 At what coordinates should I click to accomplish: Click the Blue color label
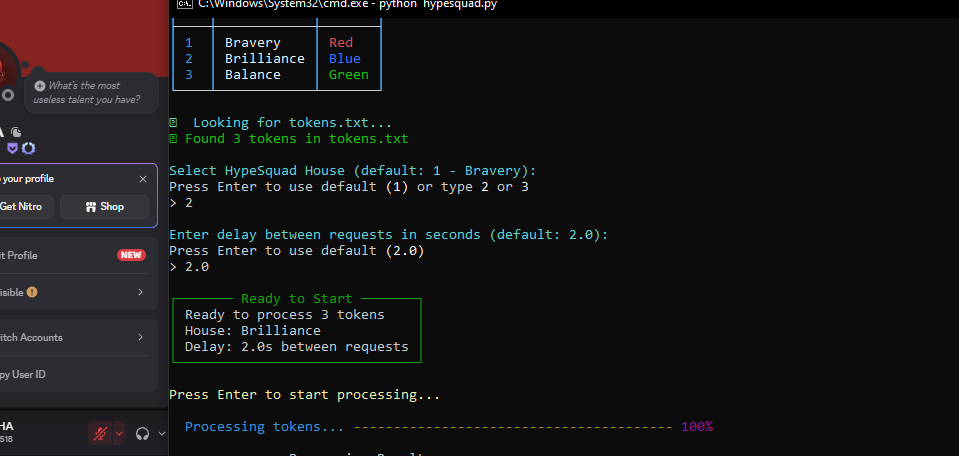pos(344,59)
